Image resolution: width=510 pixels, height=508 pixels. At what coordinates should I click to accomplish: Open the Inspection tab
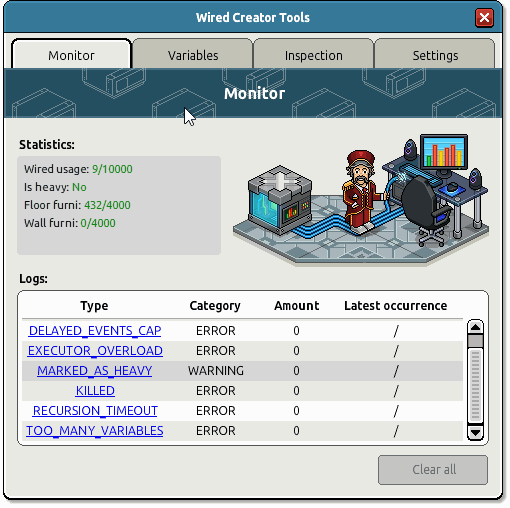pos(313,54)
